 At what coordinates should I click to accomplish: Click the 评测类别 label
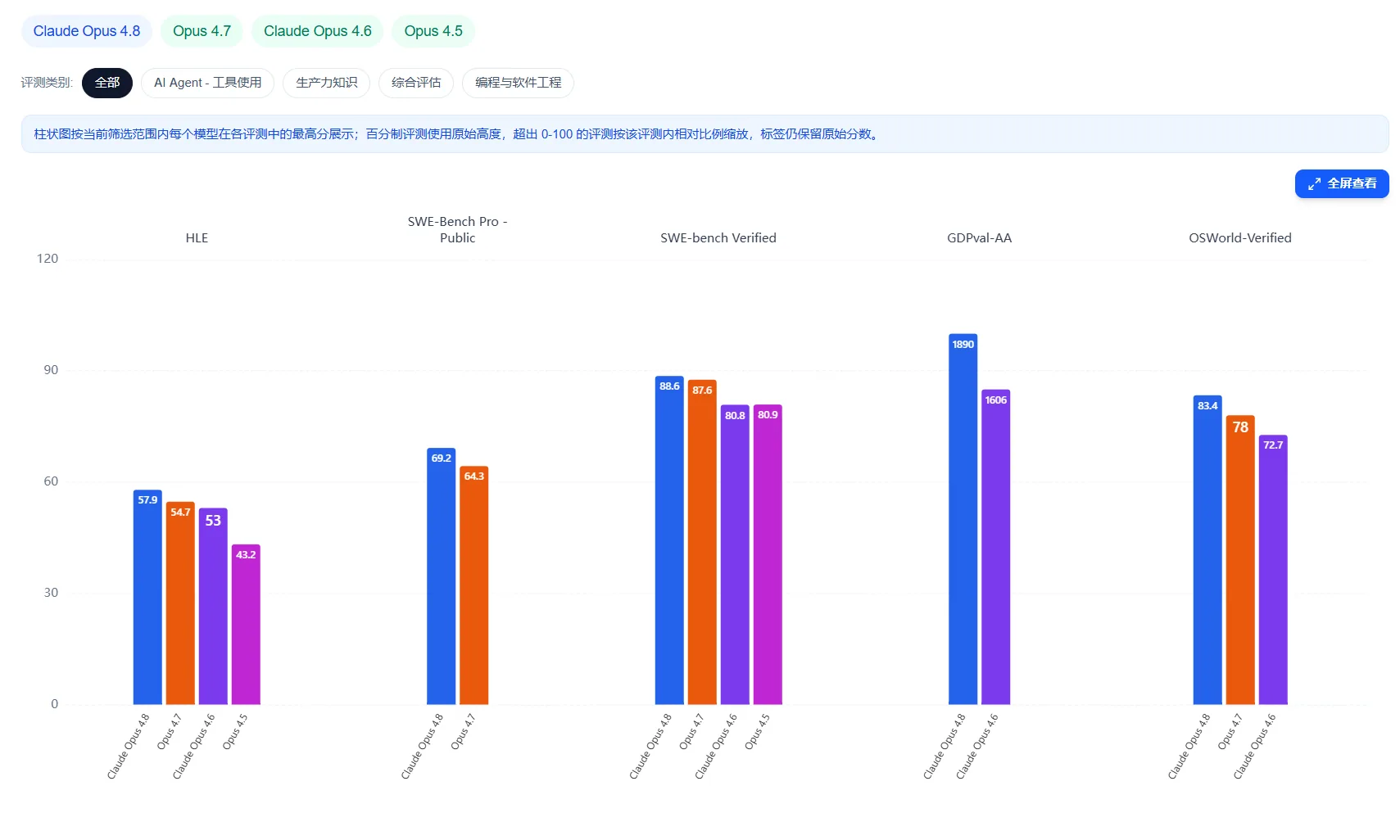[x=47, y=83]
